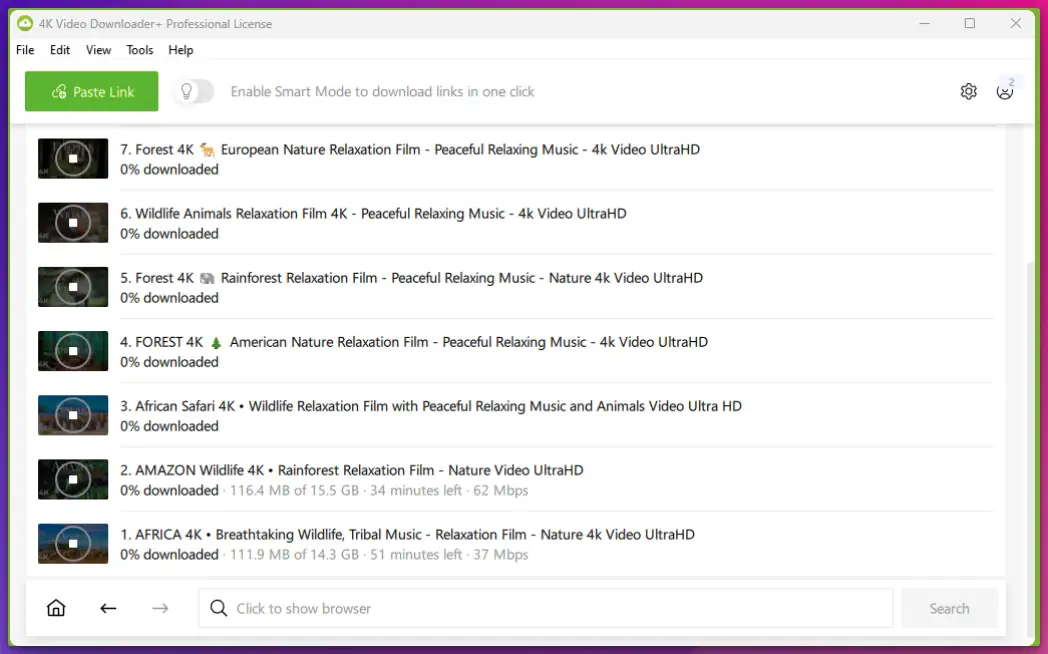This screenshot has height=654, width=1048.
Task: Click the home icon in the browser bar
Action: coord(56,607)
